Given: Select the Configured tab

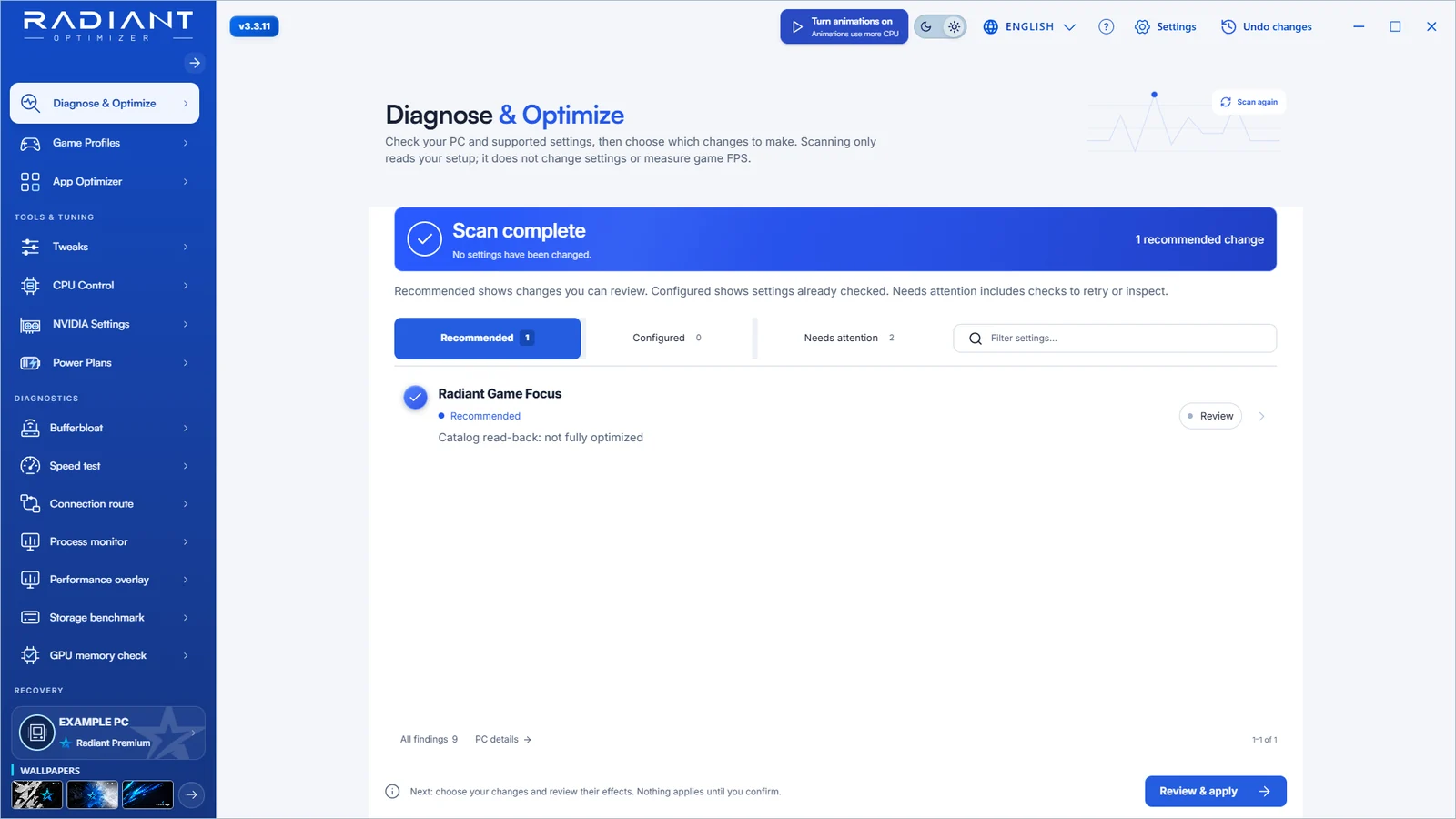Looking at the screenshot, I should coord(667,339).
